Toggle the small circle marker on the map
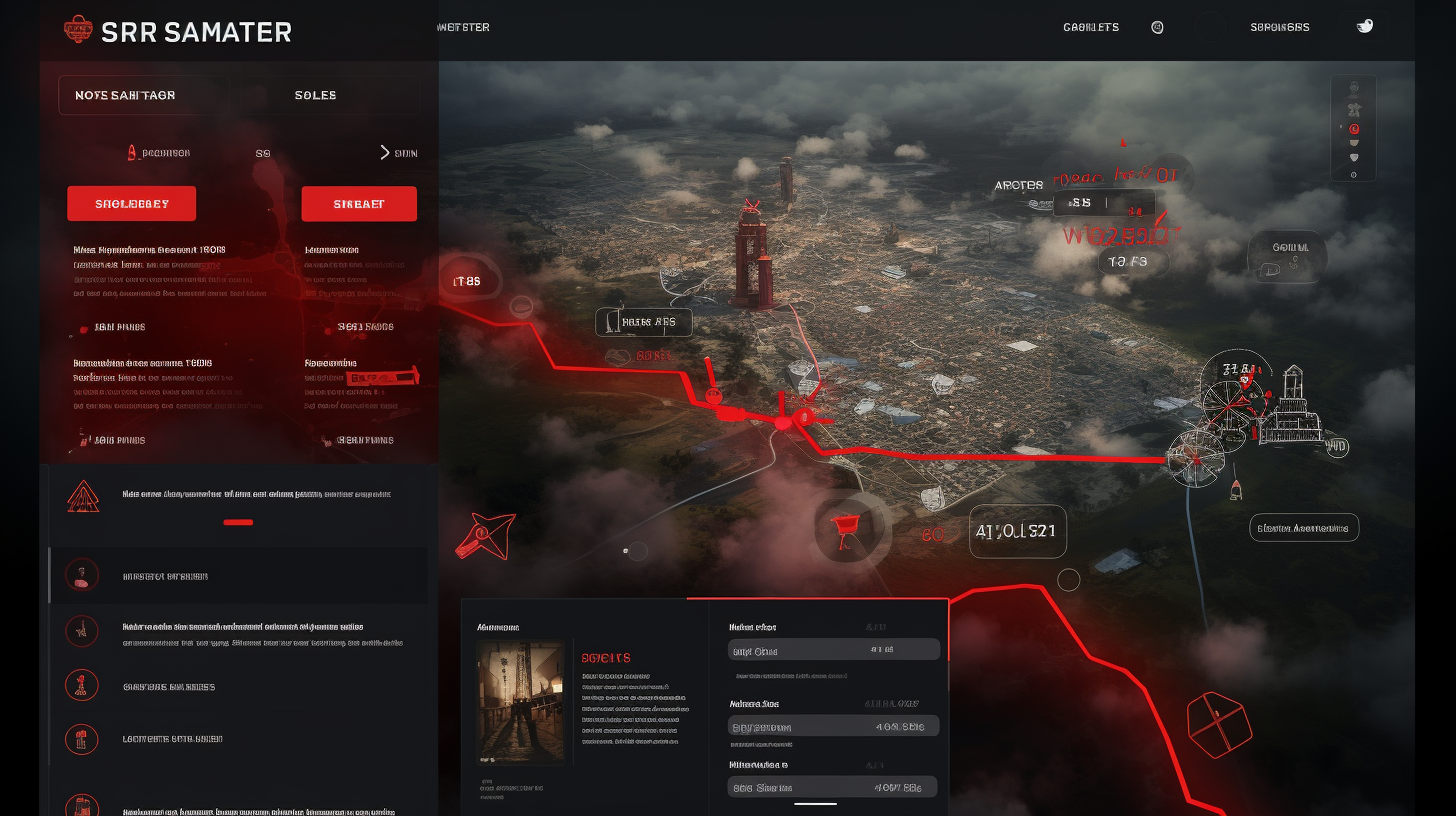Screen dimensions: 1456x816 tap(1069, 579)
